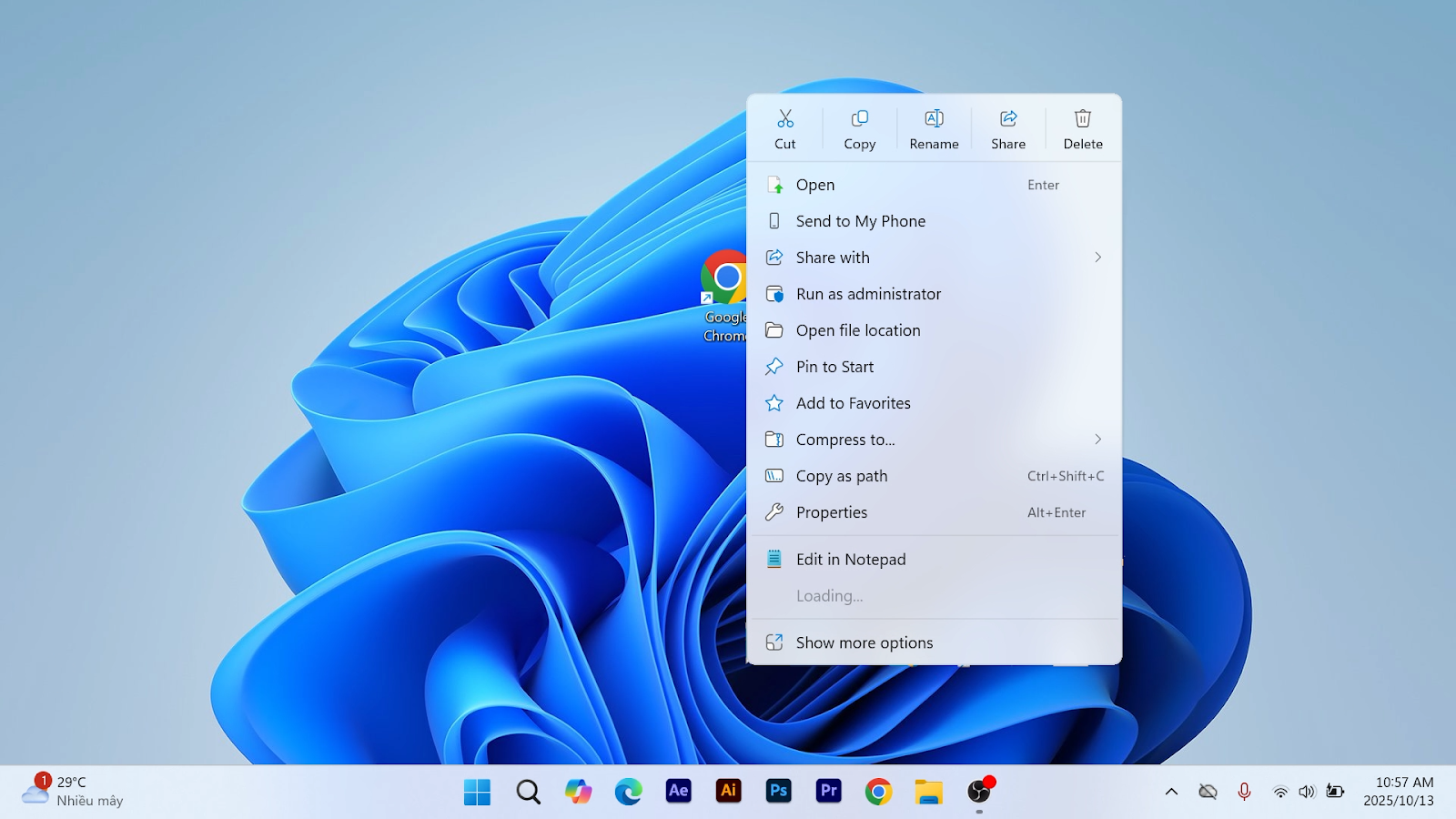Launch Adobe Premiere Pro from taskbar
This screenshot has height=819, width=1456.
(828, 792)
